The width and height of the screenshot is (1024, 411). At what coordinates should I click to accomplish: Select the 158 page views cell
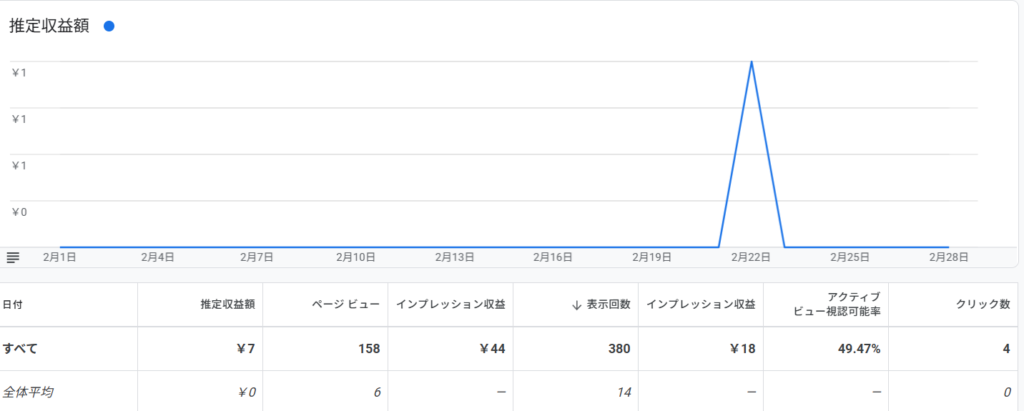click(x=366, y=349)
